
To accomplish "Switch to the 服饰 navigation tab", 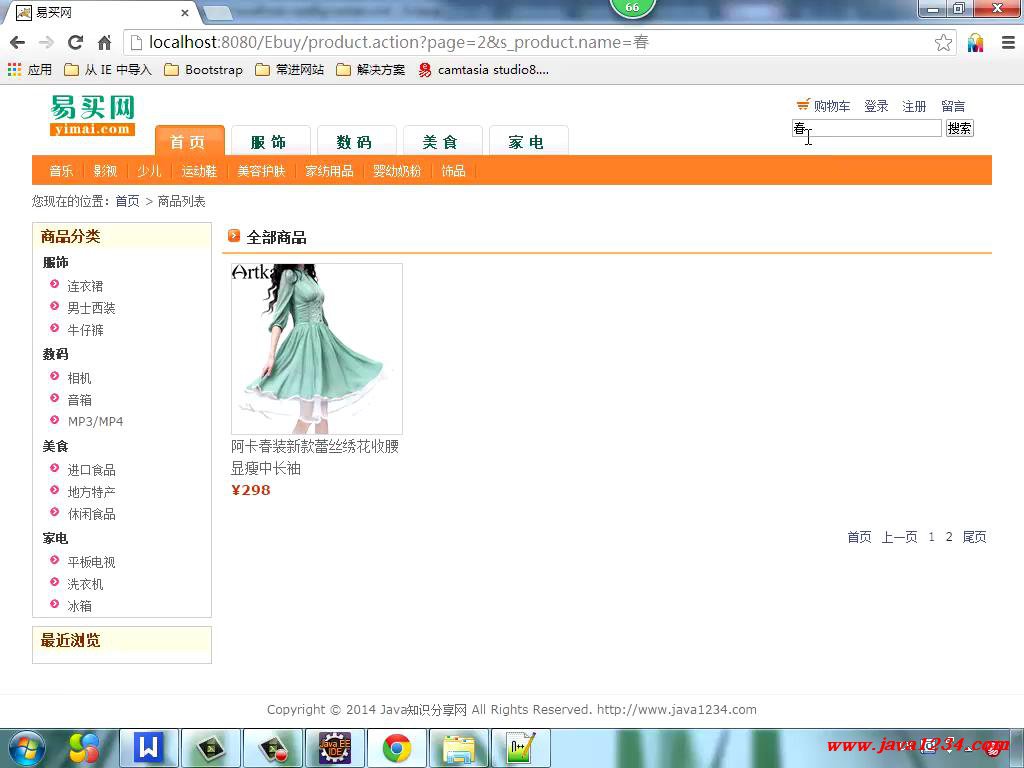I will tap(268, 142).
